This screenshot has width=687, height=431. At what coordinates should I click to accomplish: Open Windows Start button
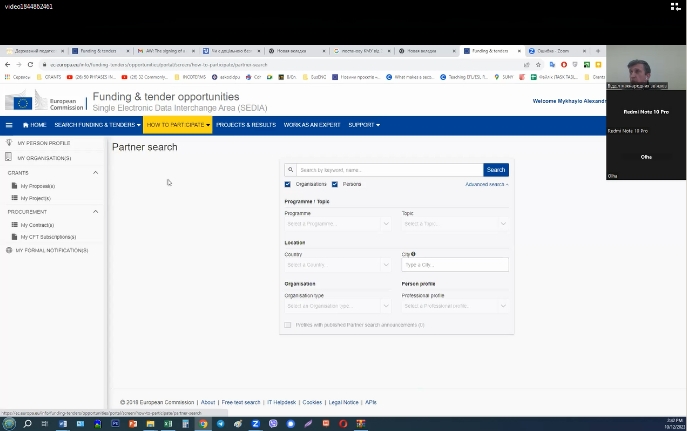(x=9, y=424)
